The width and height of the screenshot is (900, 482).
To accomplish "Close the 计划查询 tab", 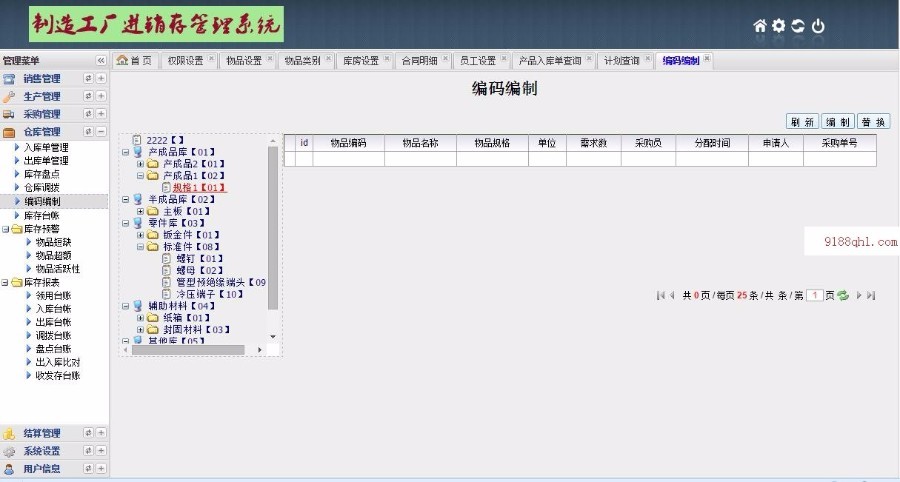I will coord(647,58).
